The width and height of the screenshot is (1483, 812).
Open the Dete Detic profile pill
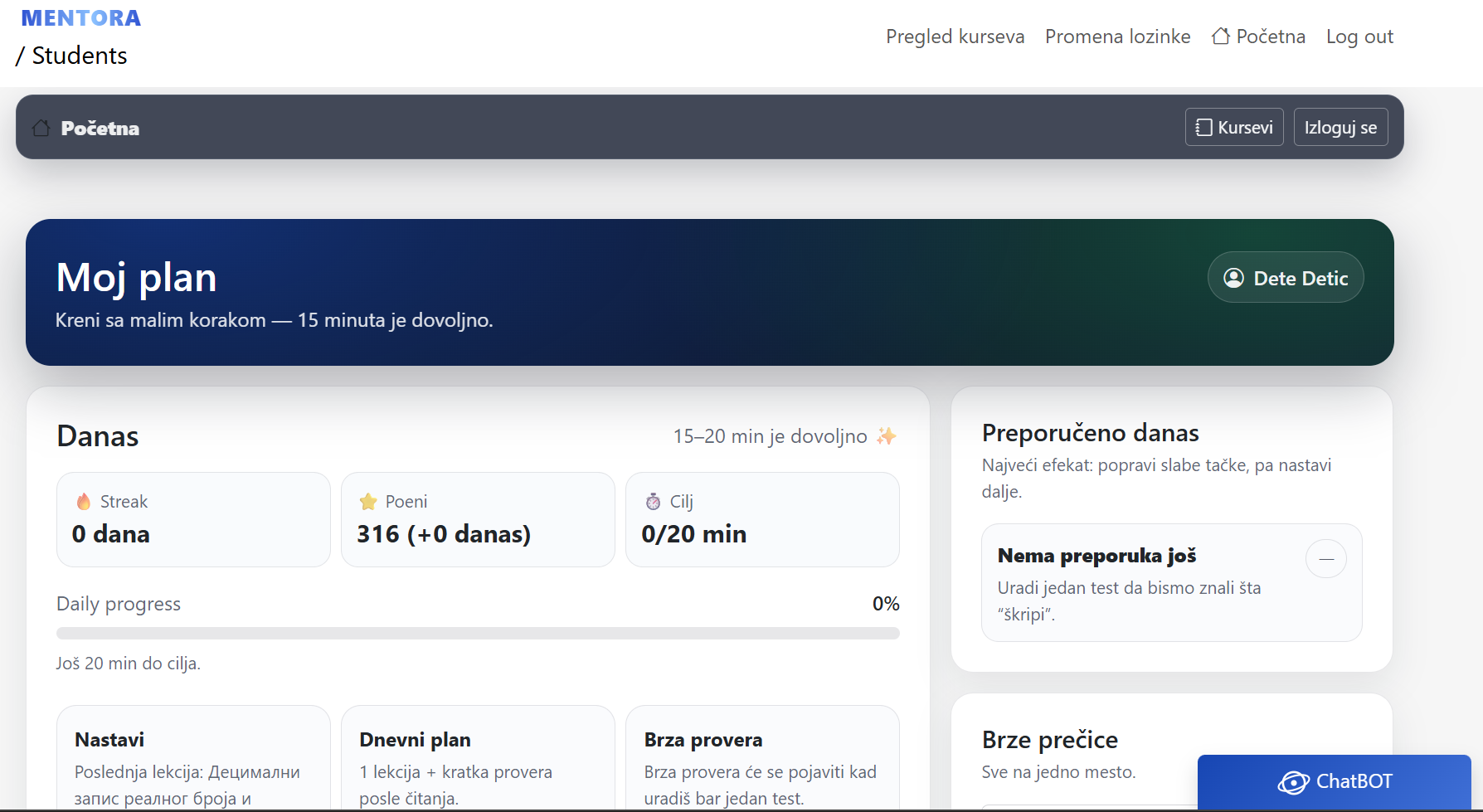(x=1286, y=278)
